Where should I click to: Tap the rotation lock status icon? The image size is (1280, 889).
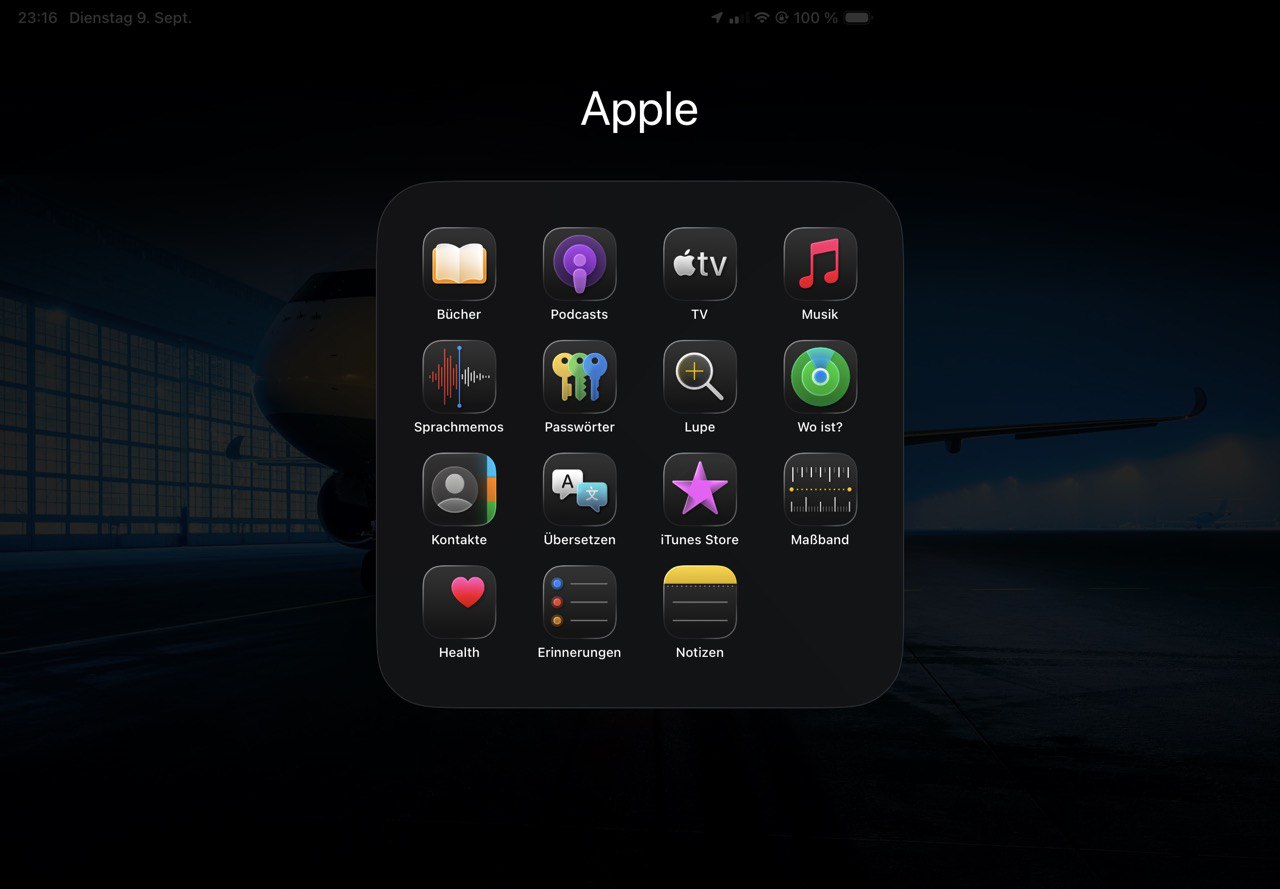point(782,18)
